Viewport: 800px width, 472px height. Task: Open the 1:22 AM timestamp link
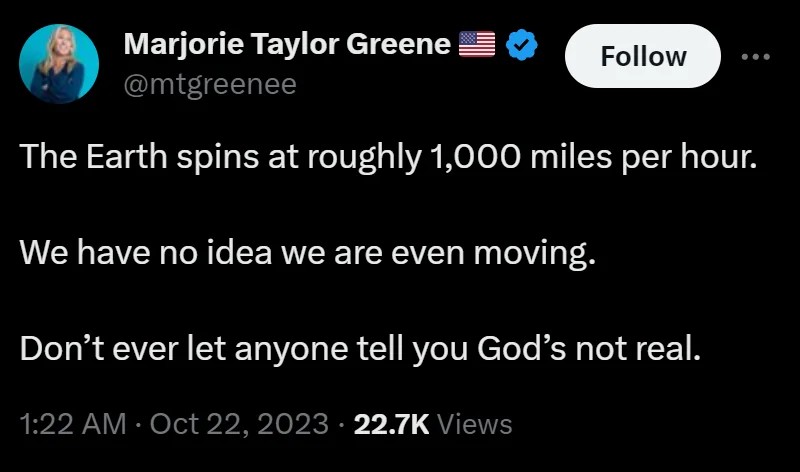pos(73,424)
